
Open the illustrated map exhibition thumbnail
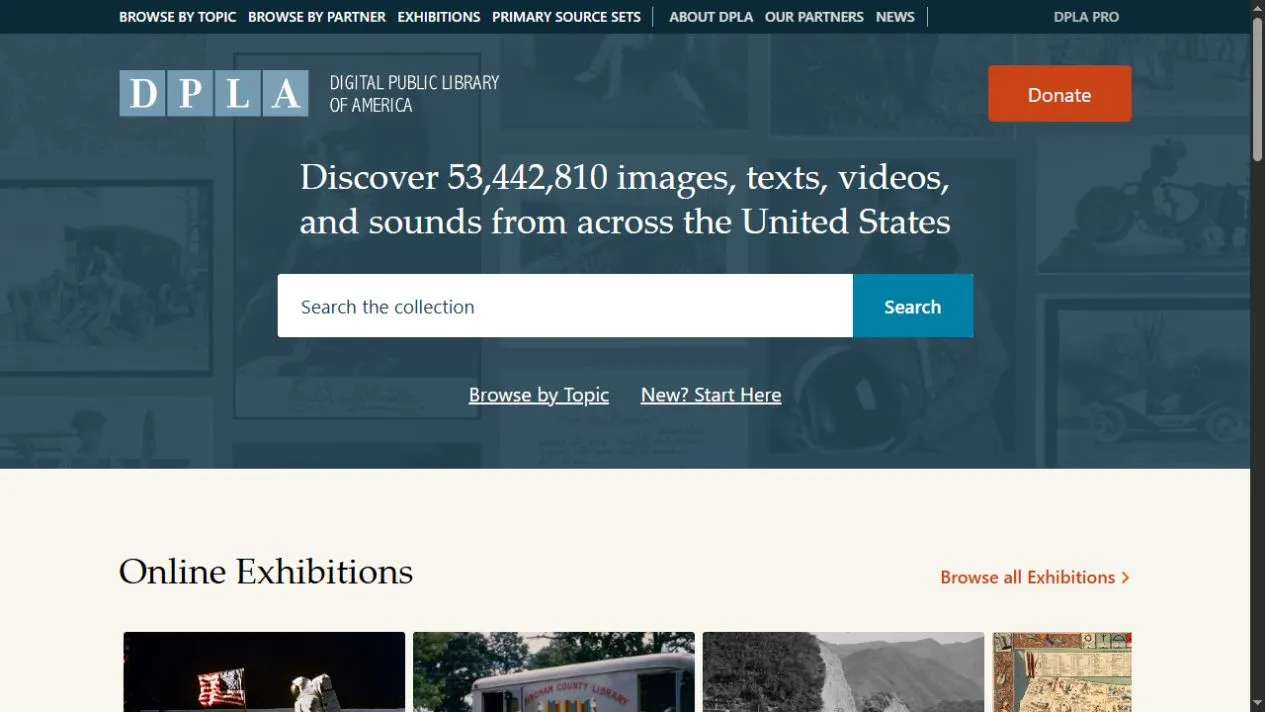tap(1062, 672)
